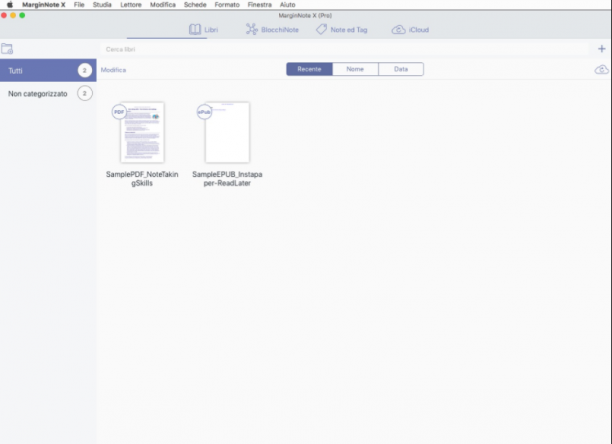Click the Modifica link in book list
612x444 pixels.
click(113, 70)
